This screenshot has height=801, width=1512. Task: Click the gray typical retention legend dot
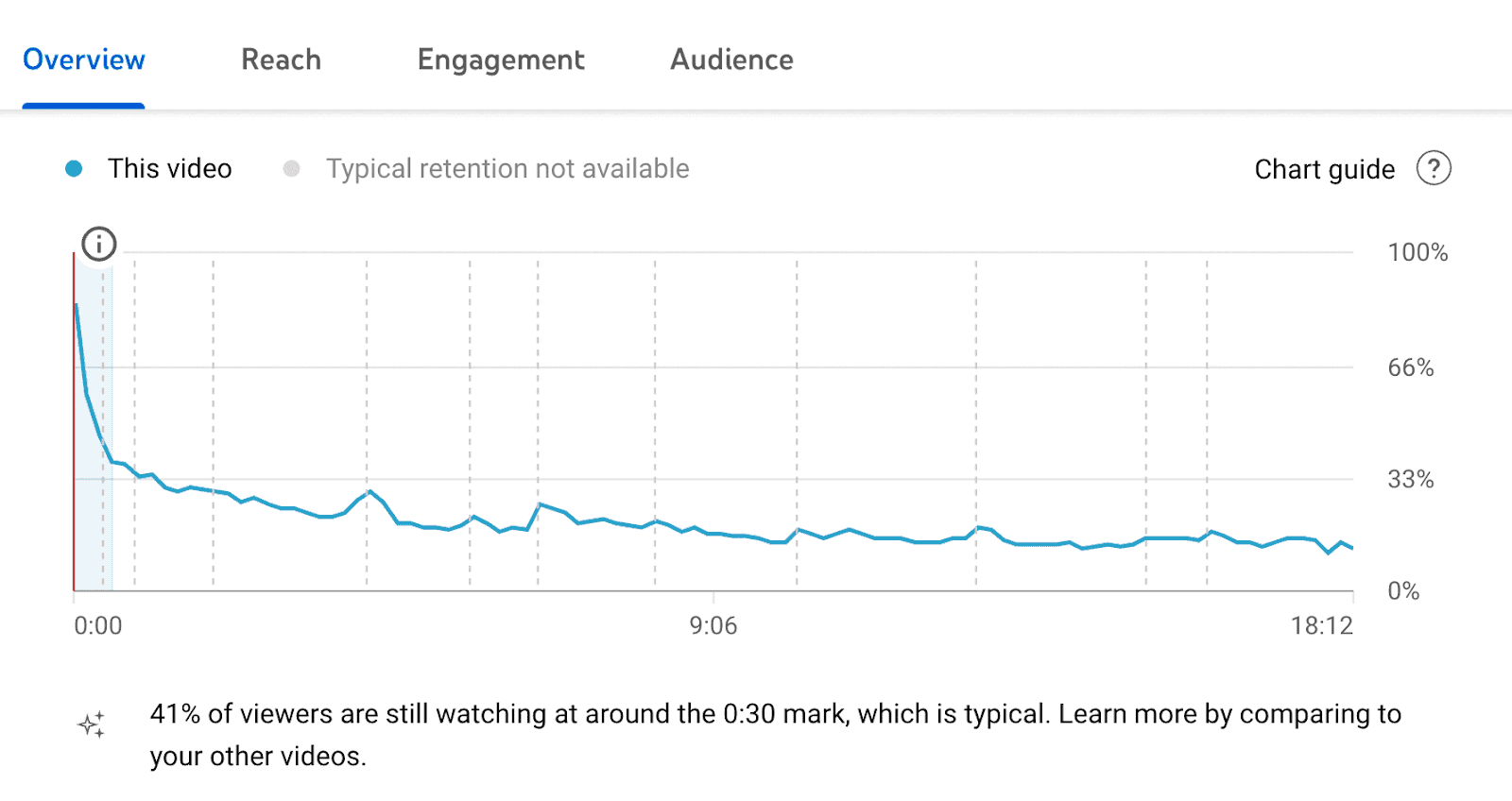point(291,168)
